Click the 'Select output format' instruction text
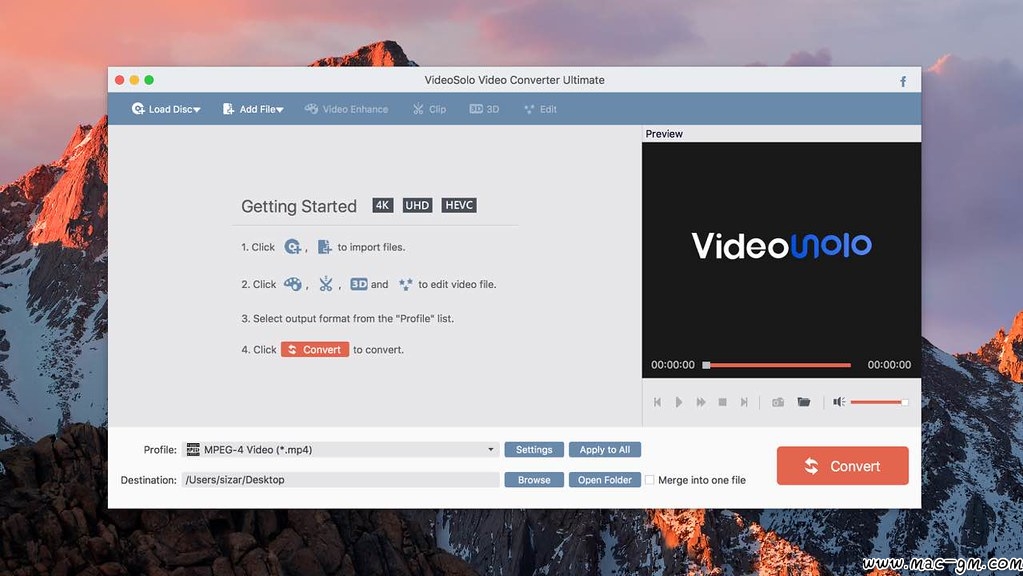 pos(347,318)
